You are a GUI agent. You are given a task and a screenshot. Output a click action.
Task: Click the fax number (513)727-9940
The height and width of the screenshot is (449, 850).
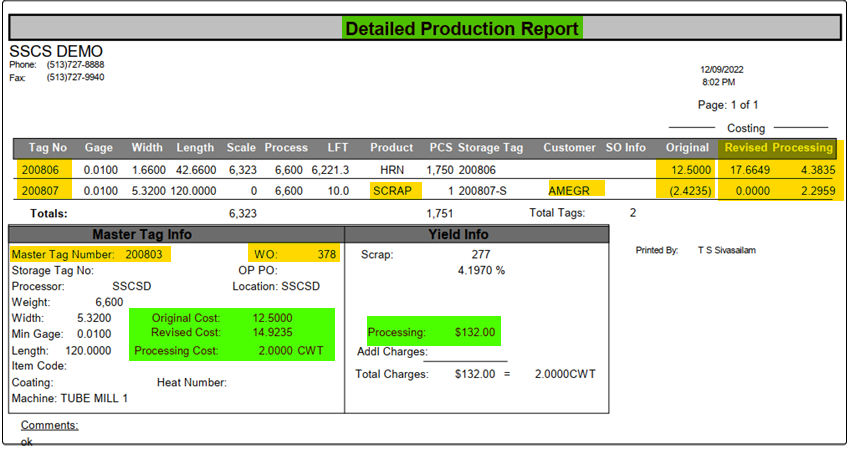pyautogui.click(x=75, y=78)
